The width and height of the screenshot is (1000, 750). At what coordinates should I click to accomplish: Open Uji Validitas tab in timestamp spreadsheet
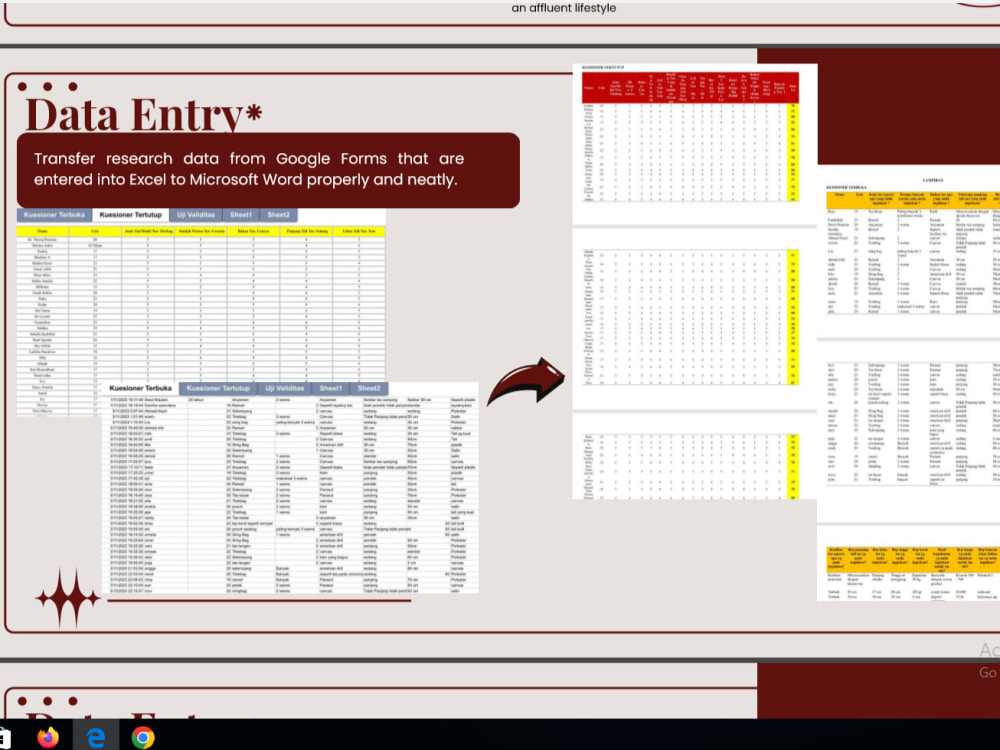[x=284, y=388]
